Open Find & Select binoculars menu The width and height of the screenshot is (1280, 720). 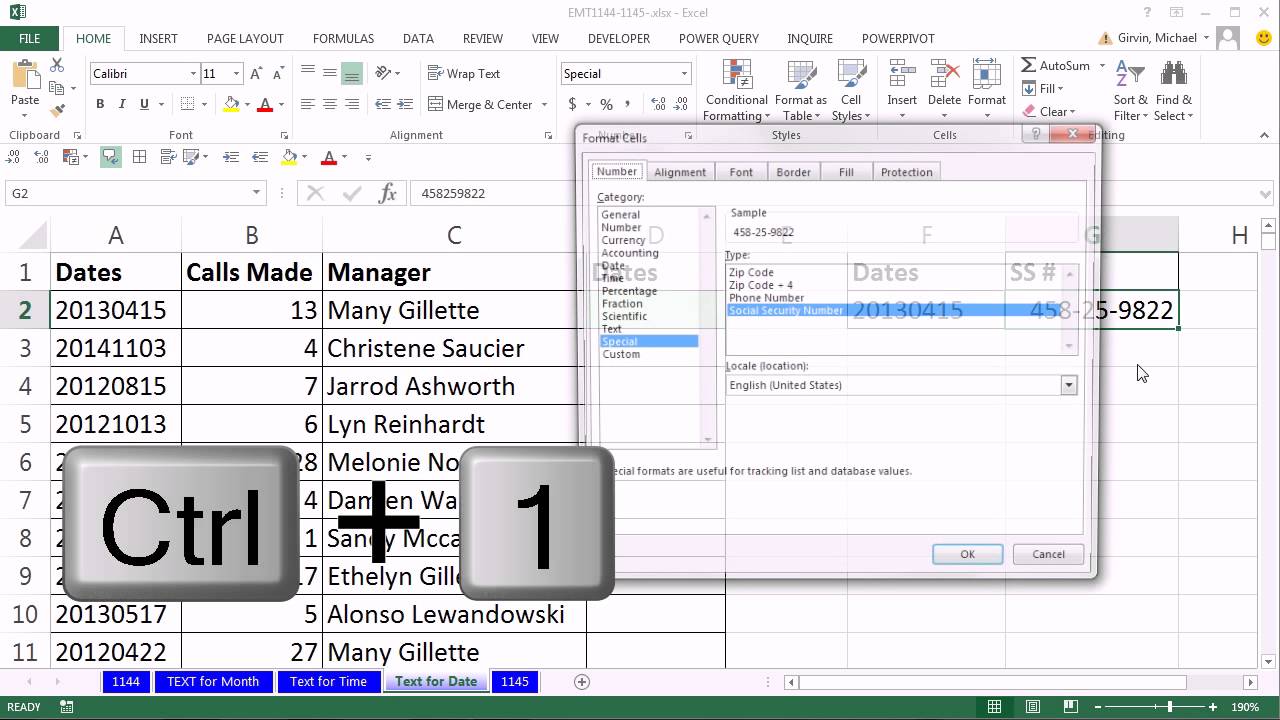click(x=1174, y=90)
